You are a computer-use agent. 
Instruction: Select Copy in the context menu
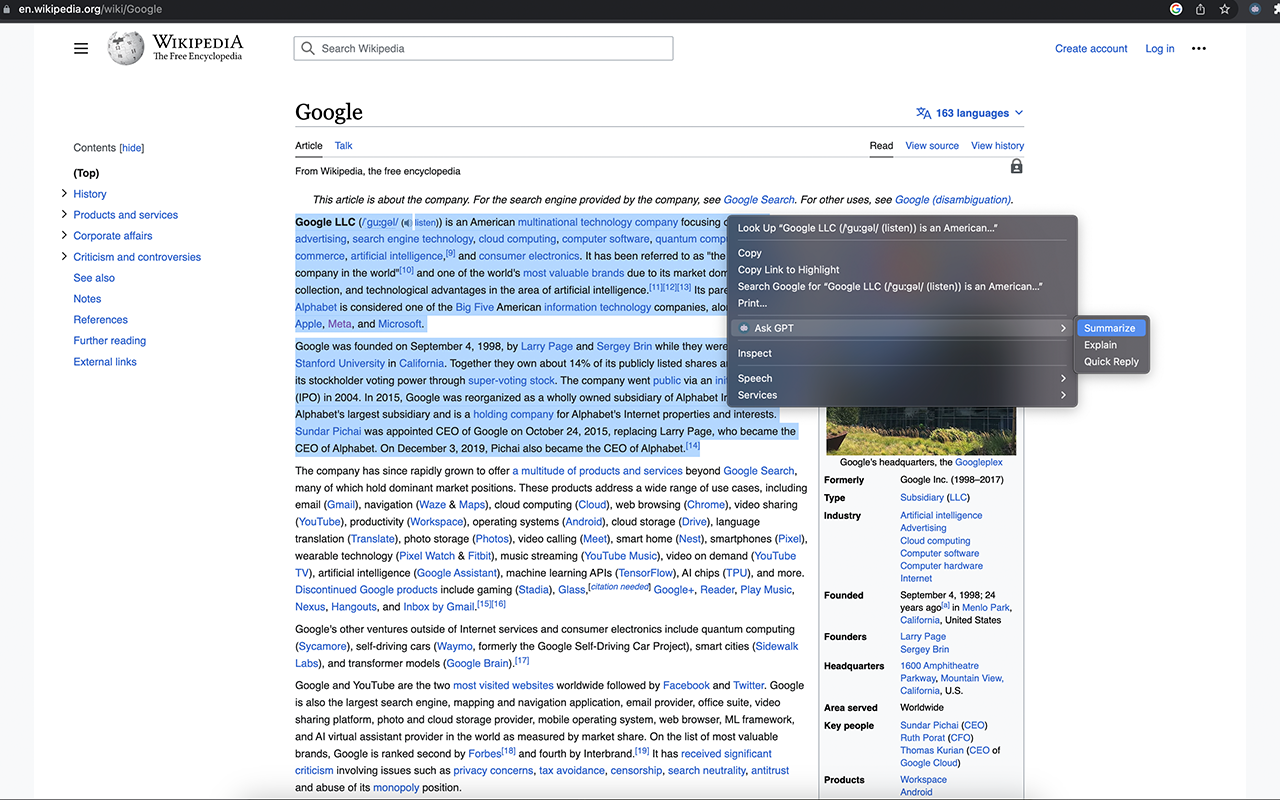coord(750,253)
